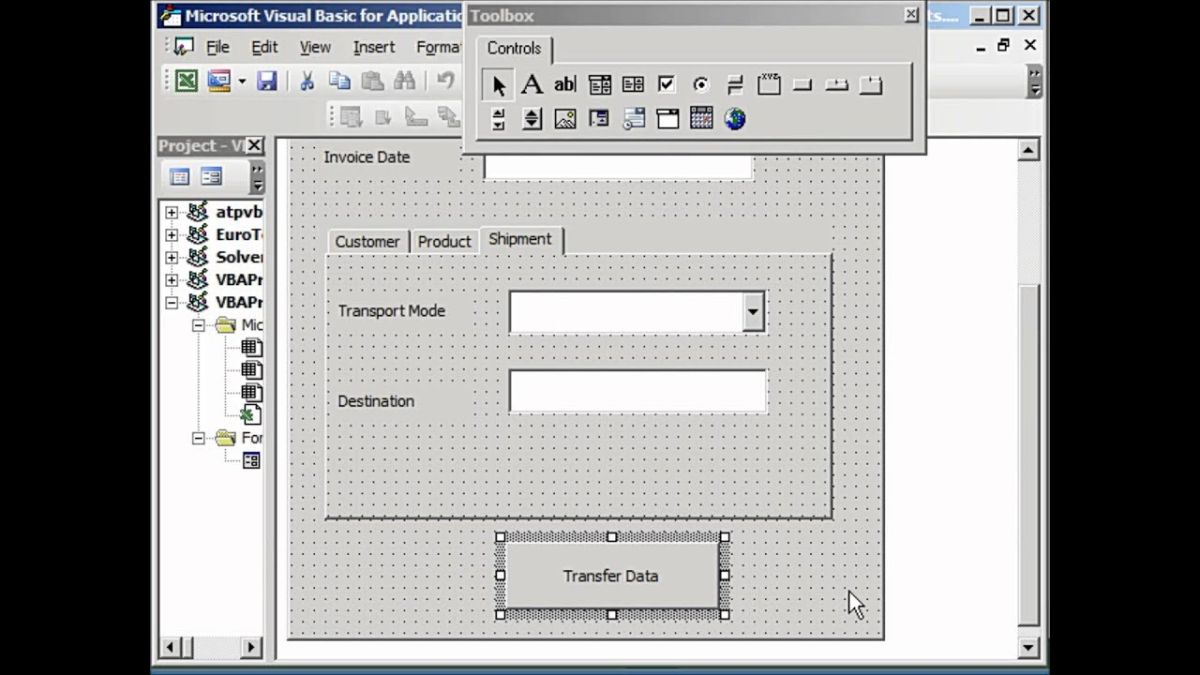Expand the atpvb project node

[171, 212]
